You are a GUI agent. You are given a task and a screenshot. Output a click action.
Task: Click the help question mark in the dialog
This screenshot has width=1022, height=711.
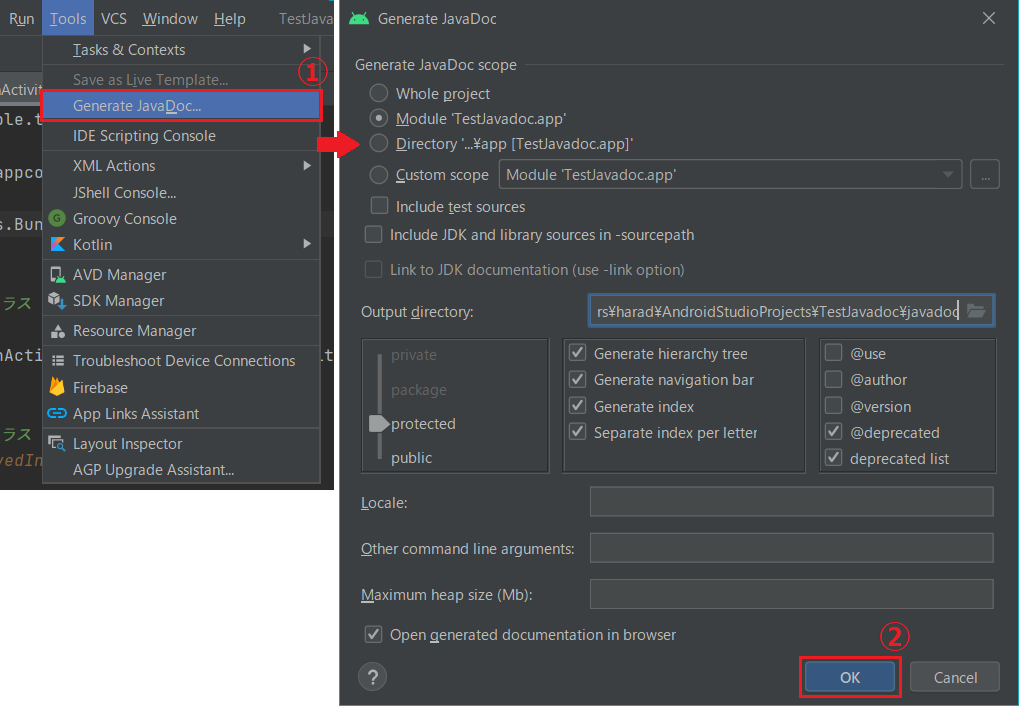(x=372, y=677)
